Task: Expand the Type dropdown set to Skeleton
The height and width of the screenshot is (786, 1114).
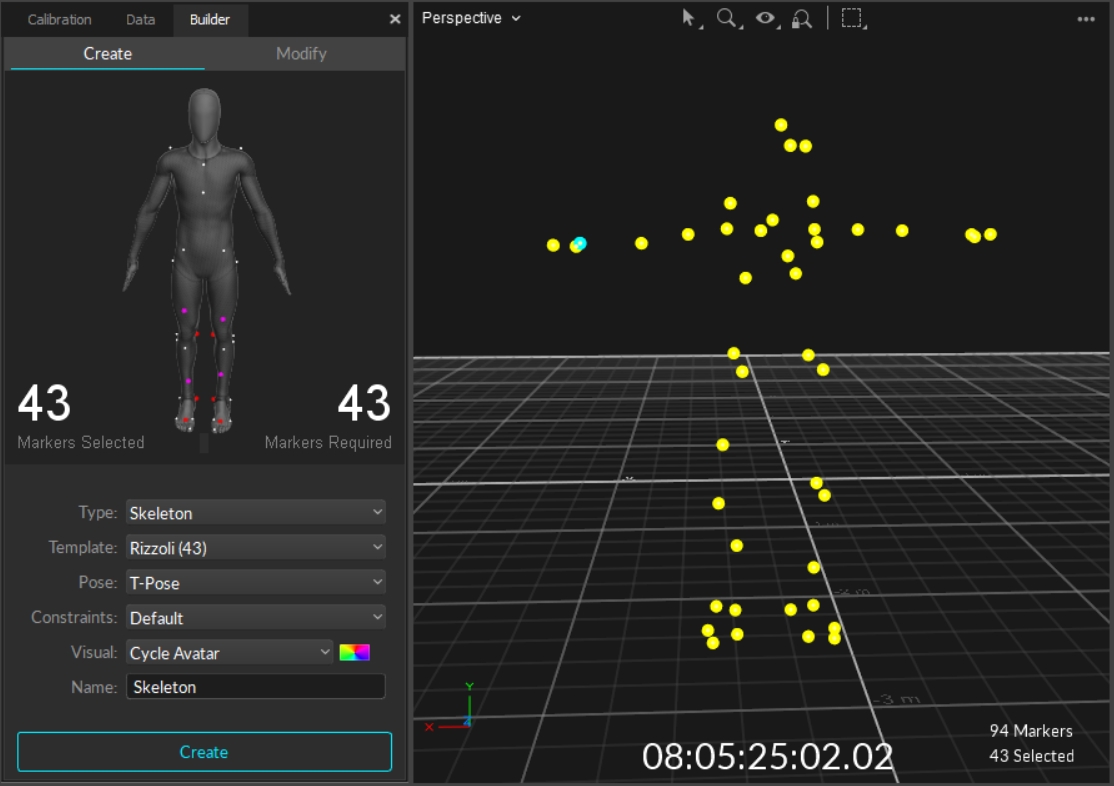Action: (255, 513)
